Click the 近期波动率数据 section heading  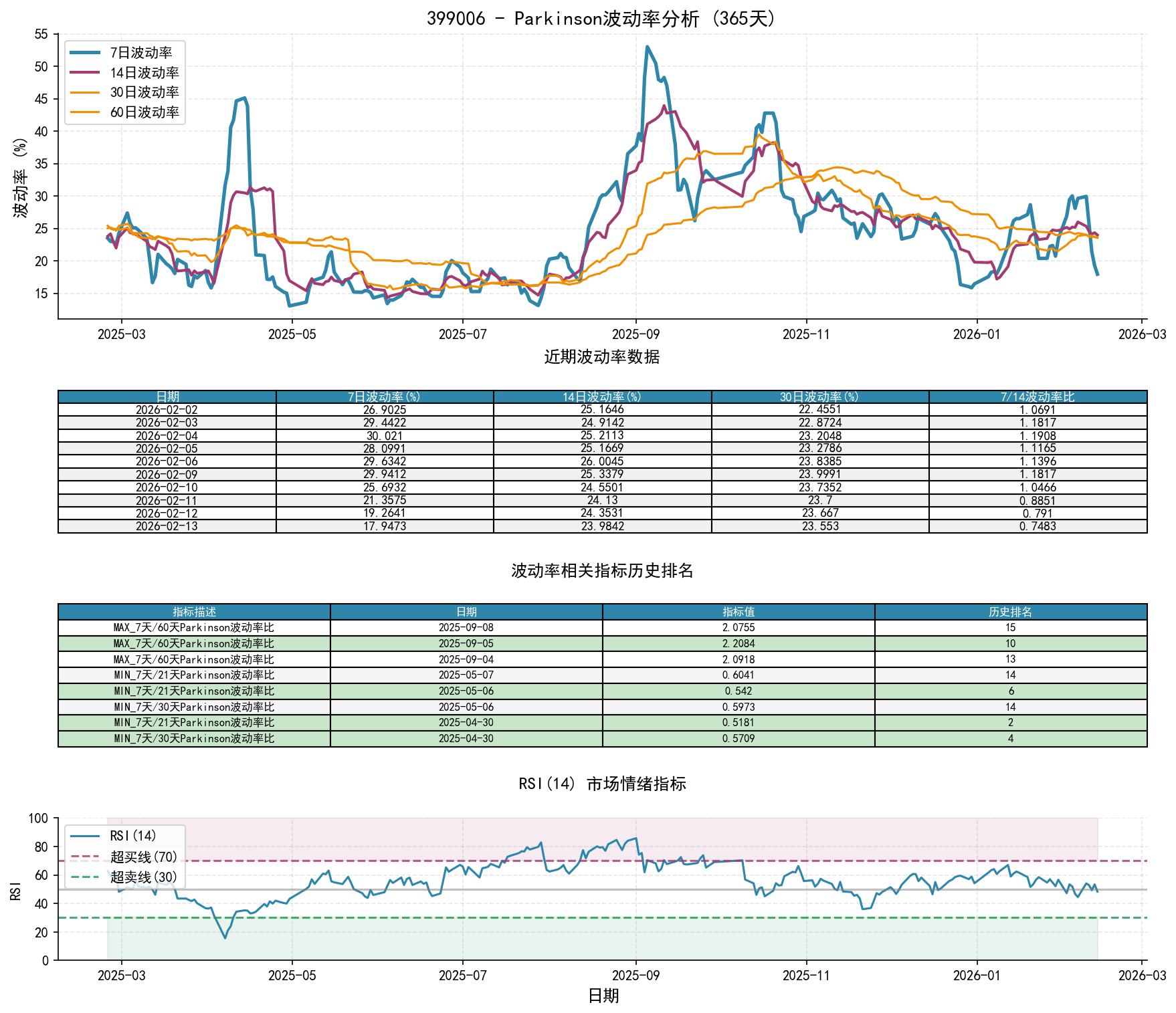pos(602,357)
